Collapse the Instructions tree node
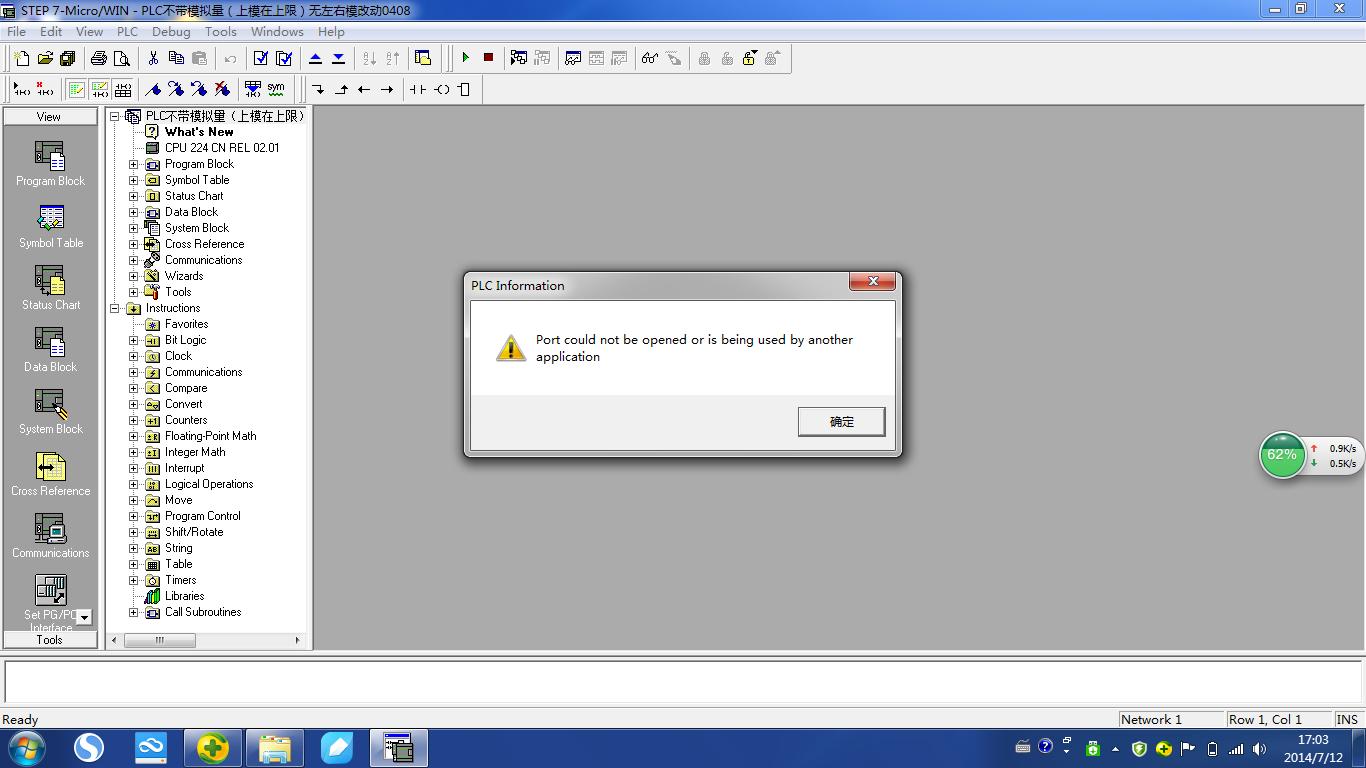This screenshot has width=1366, height=768. (x=115, y=308)
